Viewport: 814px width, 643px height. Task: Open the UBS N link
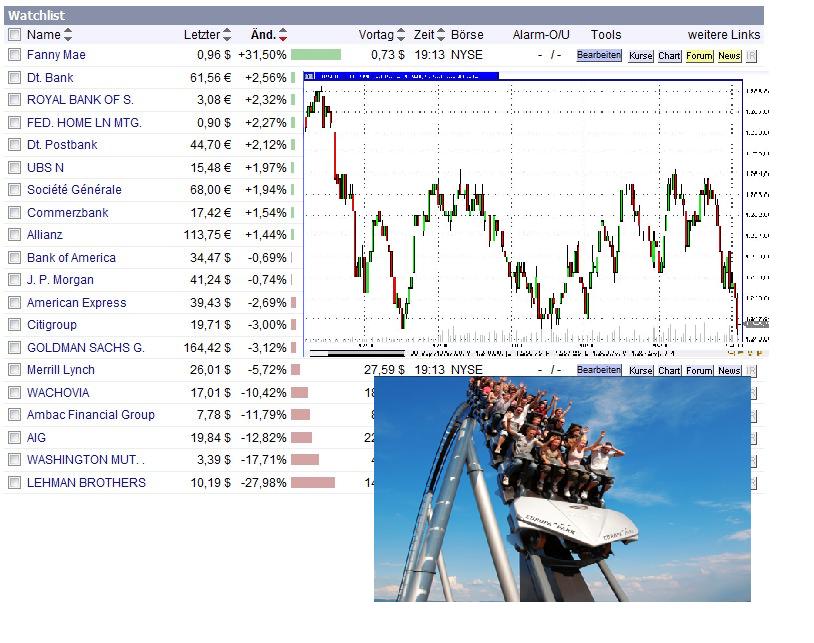[x=45, y=168]
